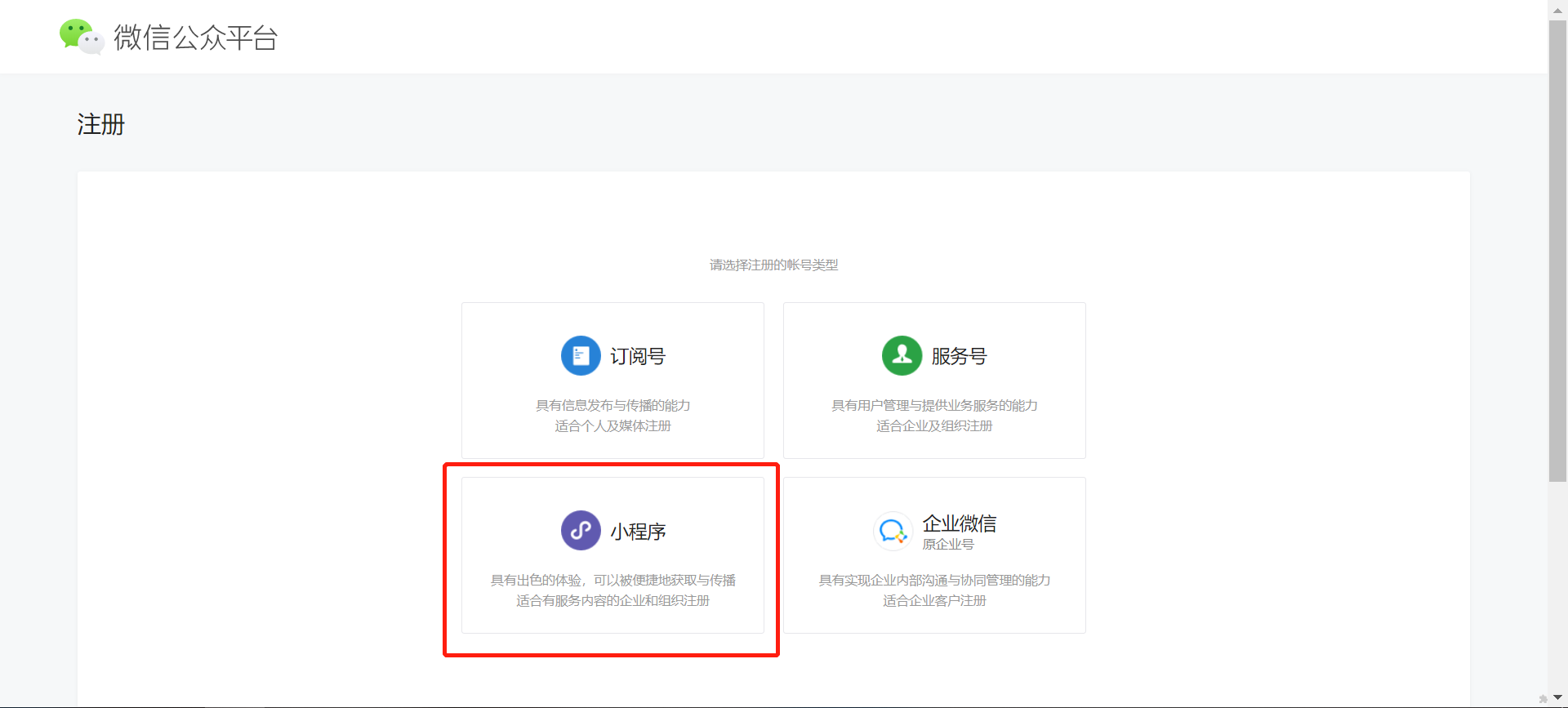The width and height of the screenshot is (1568, 708).
Task: Click the purple 小程序 icon
Action: click(x=581, y=531)
